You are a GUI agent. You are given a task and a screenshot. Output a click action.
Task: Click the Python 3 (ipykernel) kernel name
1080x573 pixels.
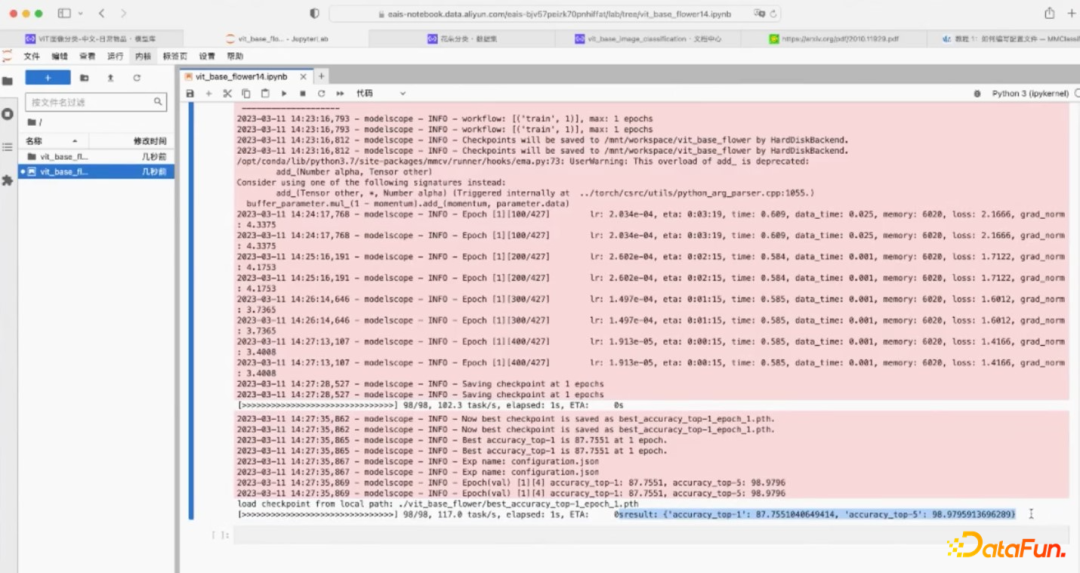coord(1030,93)
